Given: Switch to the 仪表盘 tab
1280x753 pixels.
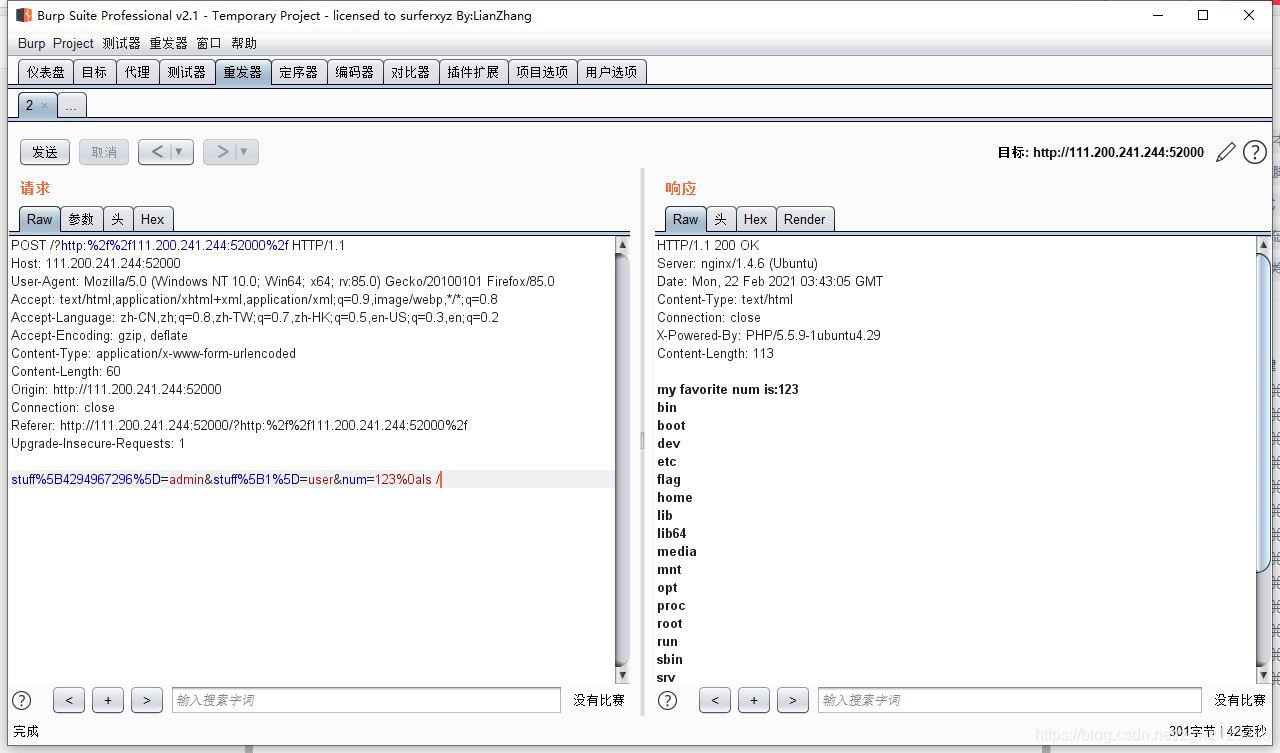Looking at the screenshot, I should pyautogui.click(x=46, y=72).
